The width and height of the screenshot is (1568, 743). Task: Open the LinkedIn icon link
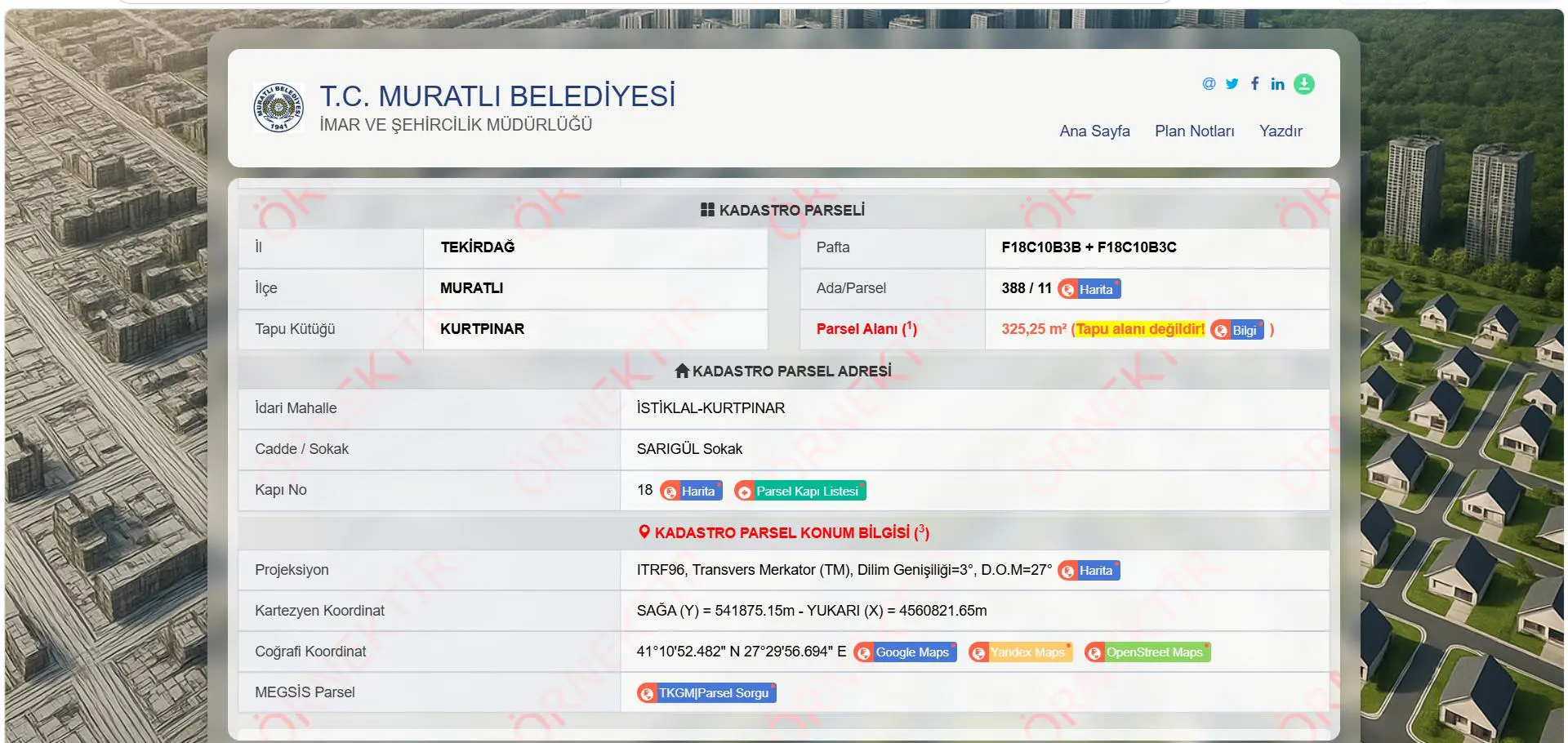(x=1277, y=84)
